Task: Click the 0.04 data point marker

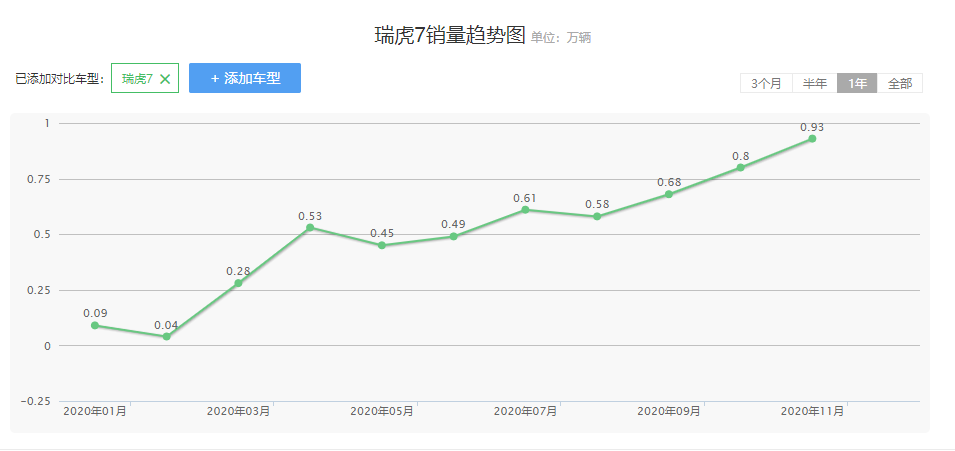Action: (167, 336)
